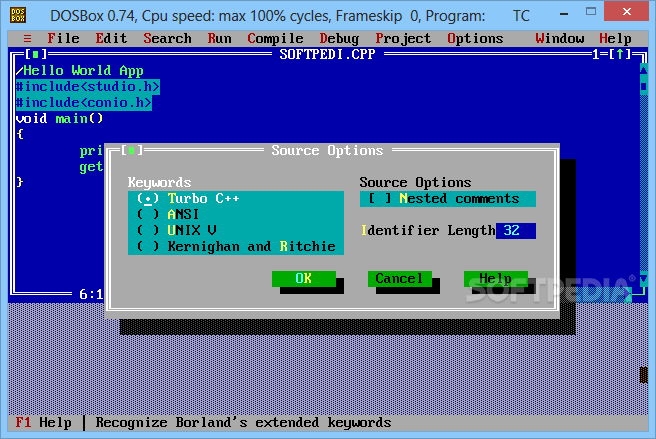Click the SOFTPEDI.CPP window title
Screen dimensions: 656x439
(x=327, y=54)
